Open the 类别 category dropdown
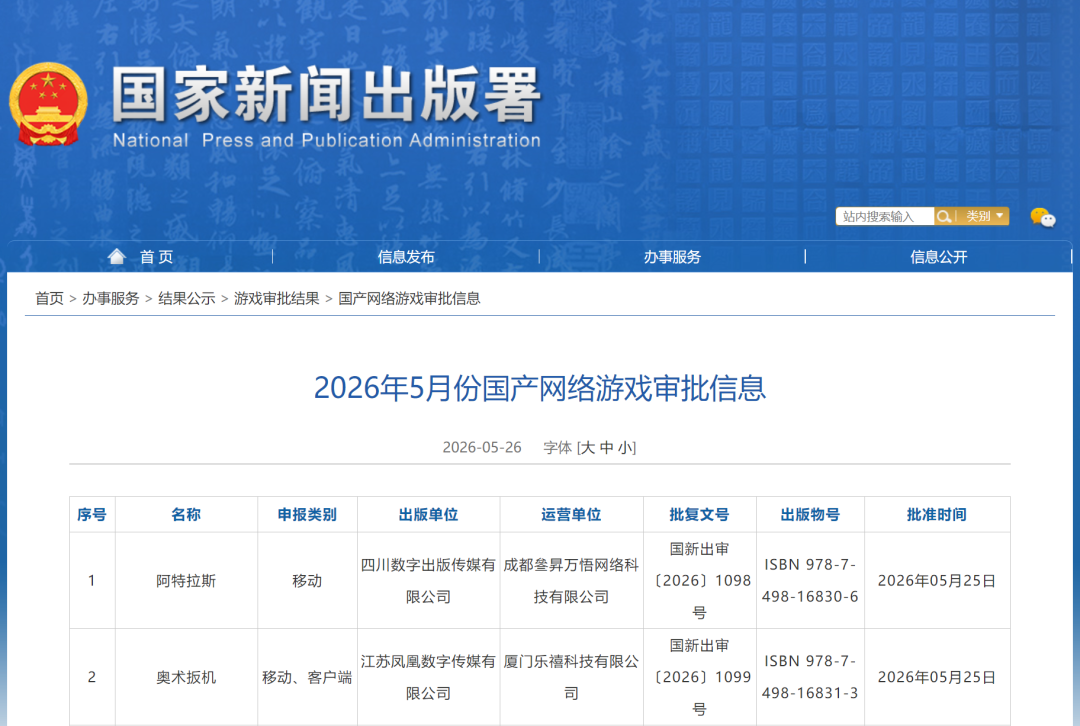Screen dimensions: 1080x726 984,216
